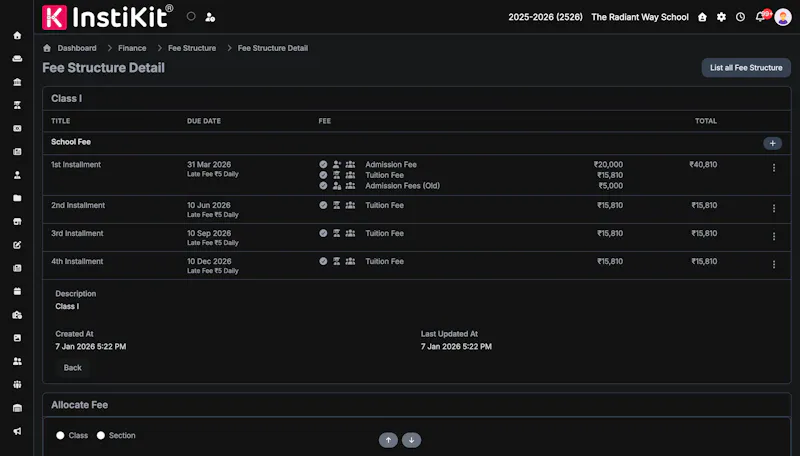Click the down arrow round button
The width and height of the screenshot is (800, 456).
coord(411,440)
